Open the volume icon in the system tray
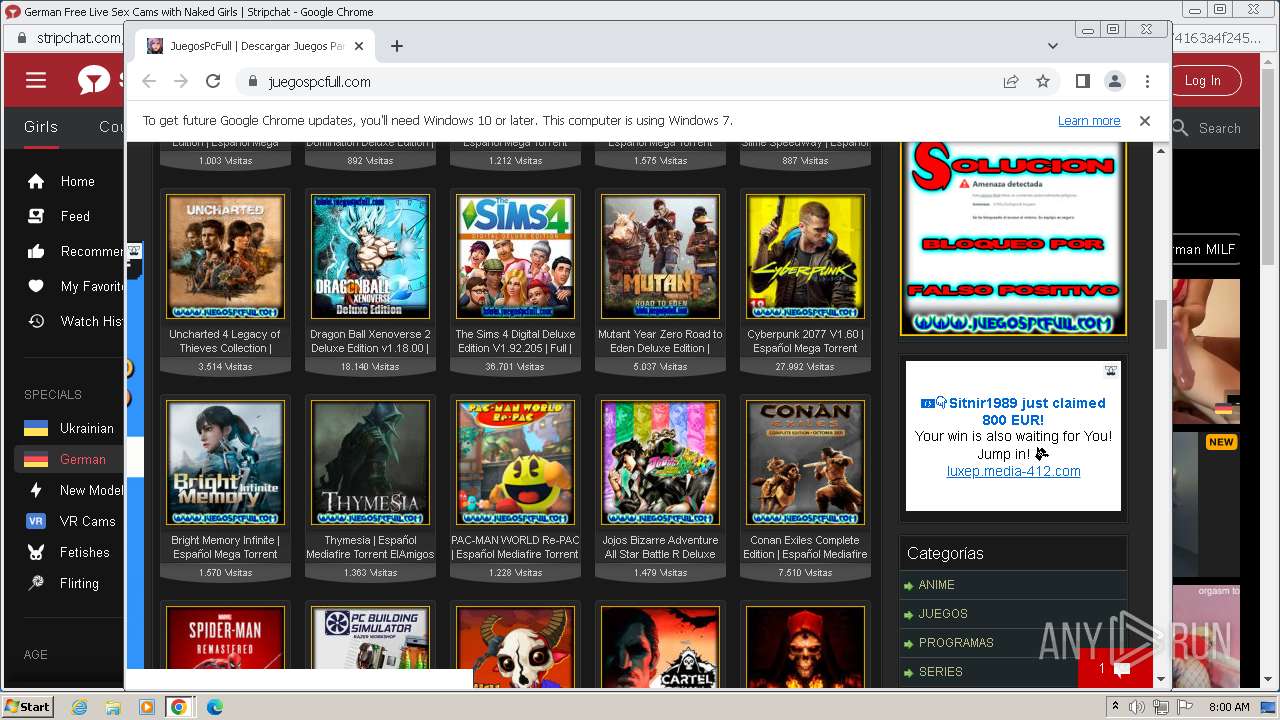 [1137, 707]
